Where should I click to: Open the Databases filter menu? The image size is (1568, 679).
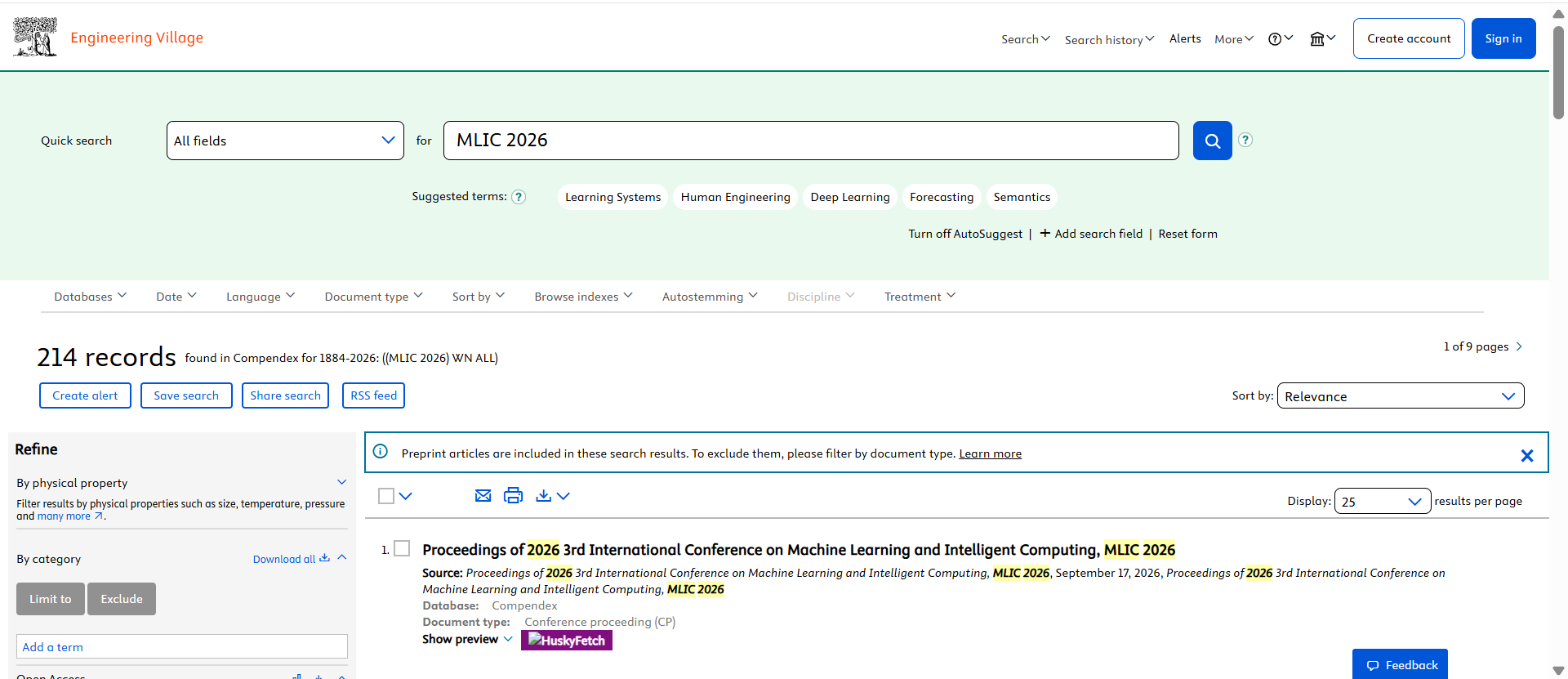pyautogui.click(x=90, y=297)
